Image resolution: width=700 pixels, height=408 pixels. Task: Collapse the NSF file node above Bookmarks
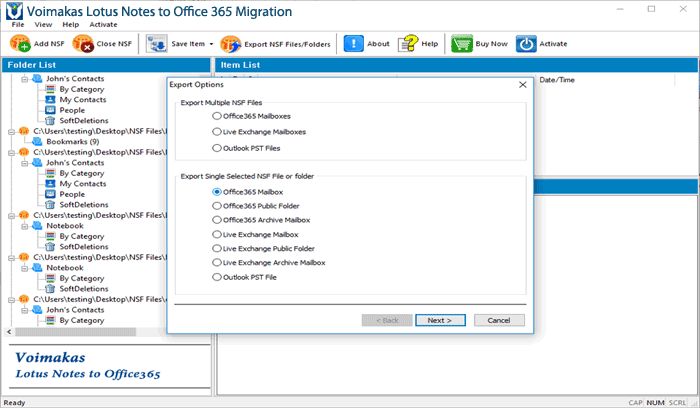[x=12, y=132]
